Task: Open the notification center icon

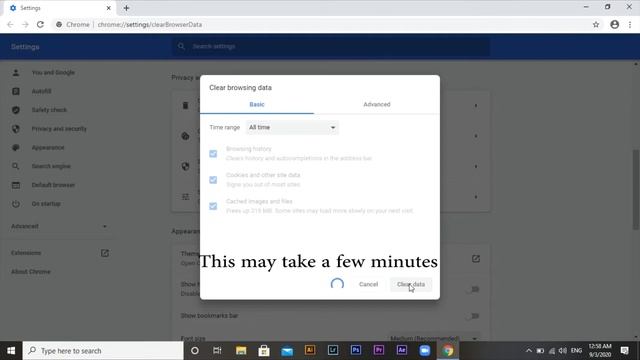Action: click(x=624, y=351)
